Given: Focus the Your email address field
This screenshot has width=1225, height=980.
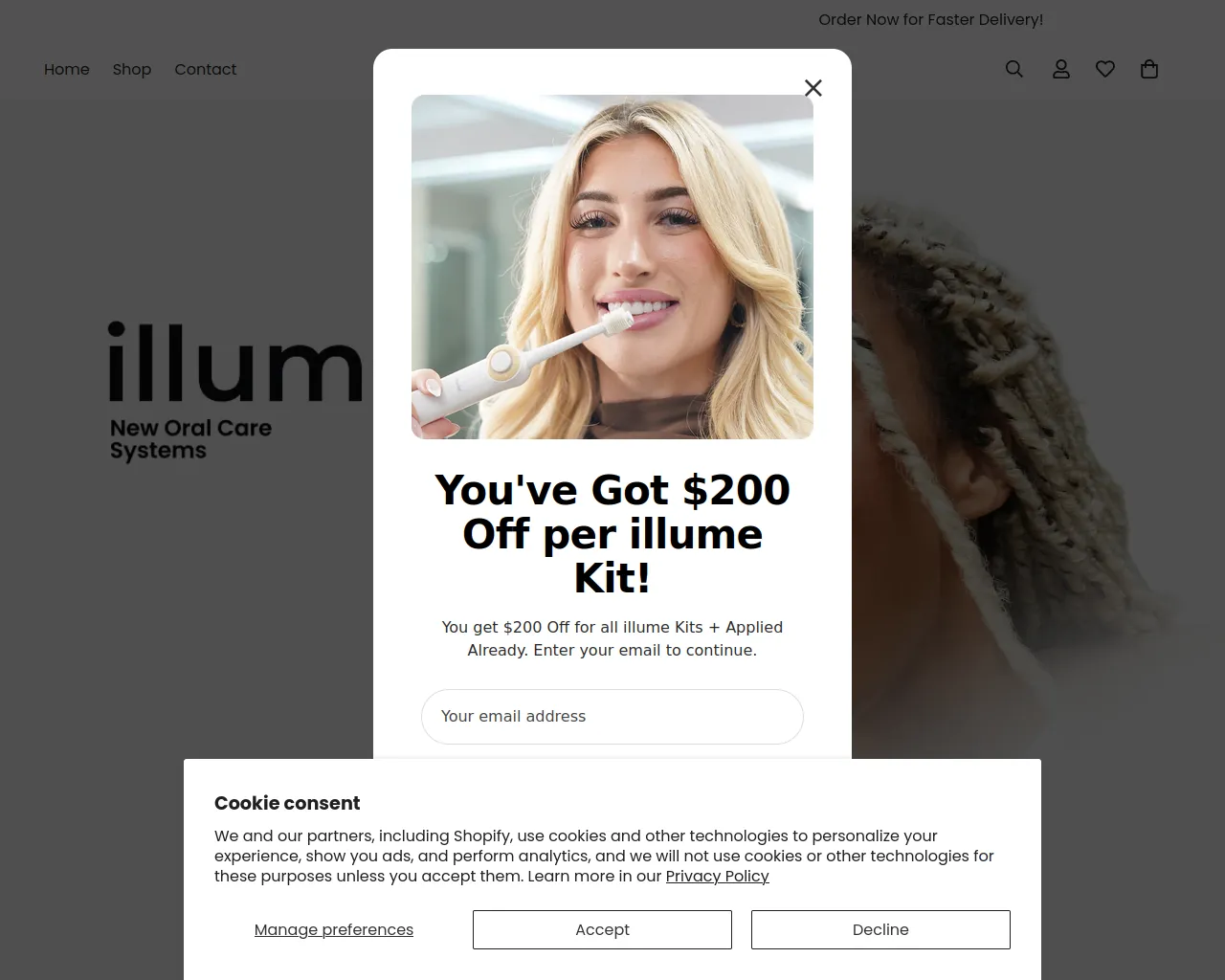Looking at the screenshot, I should (x=612, y=717).
